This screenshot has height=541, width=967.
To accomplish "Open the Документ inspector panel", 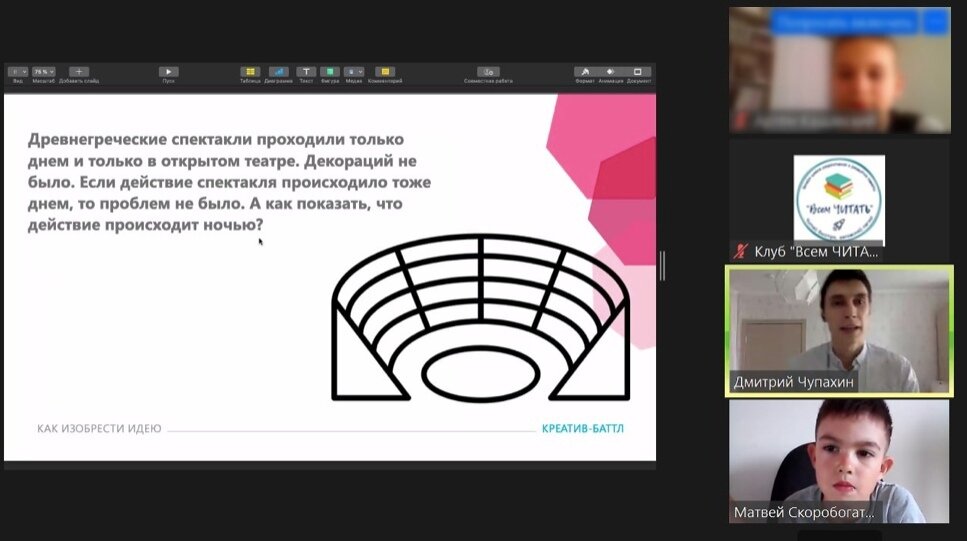I will coord(638,72).
